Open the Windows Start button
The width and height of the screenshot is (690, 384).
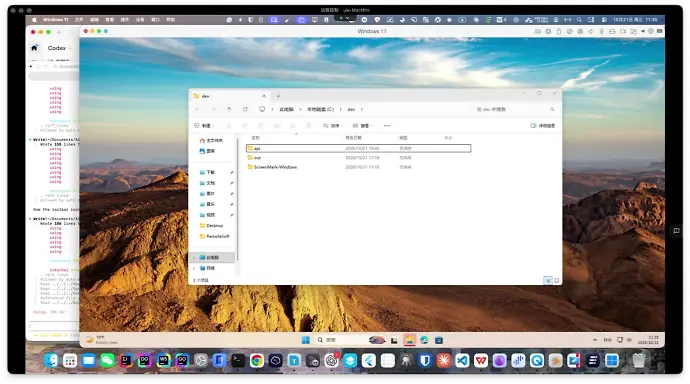pyautogui.click(x=306, y=340)
